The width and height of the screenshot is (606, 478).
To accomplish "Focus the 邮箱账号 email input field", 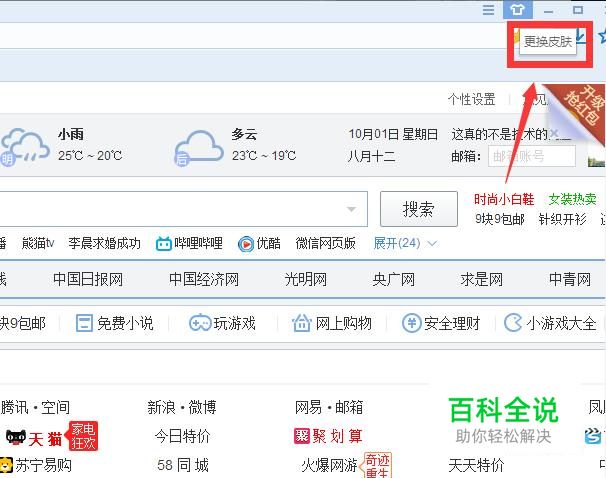I will point(532,156).
